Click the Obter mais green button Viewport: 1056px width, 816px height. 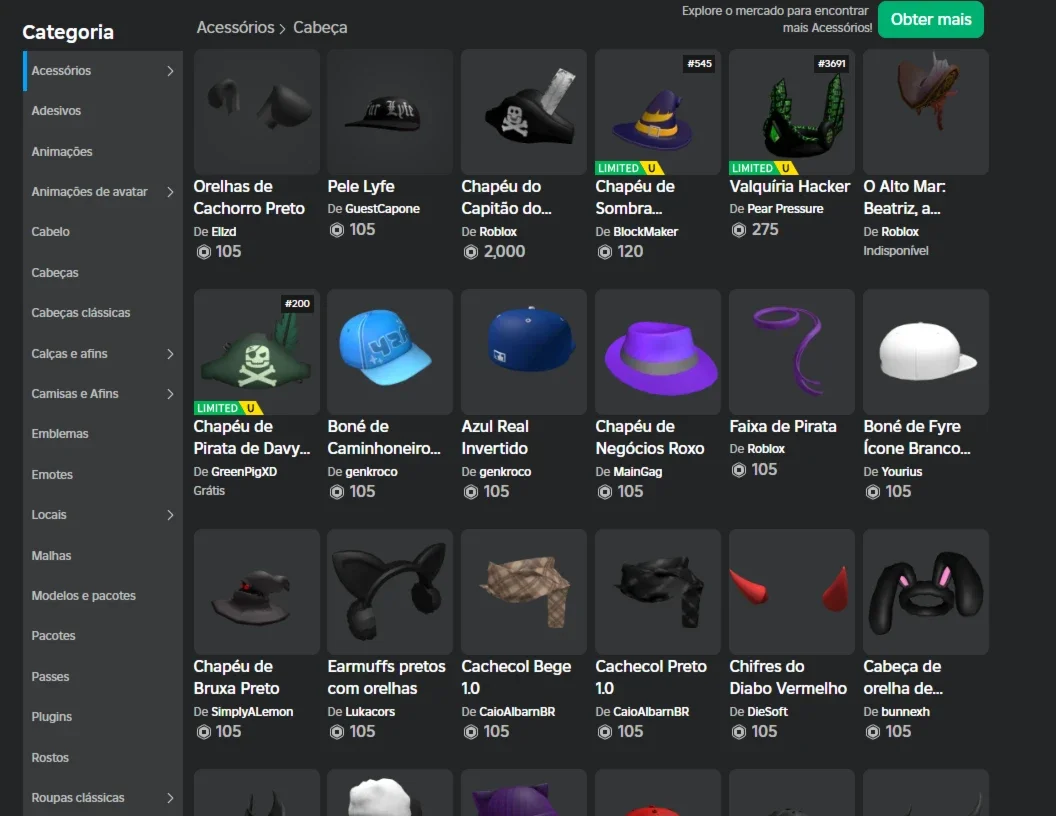pyautogui.click(x=931, y=20)
